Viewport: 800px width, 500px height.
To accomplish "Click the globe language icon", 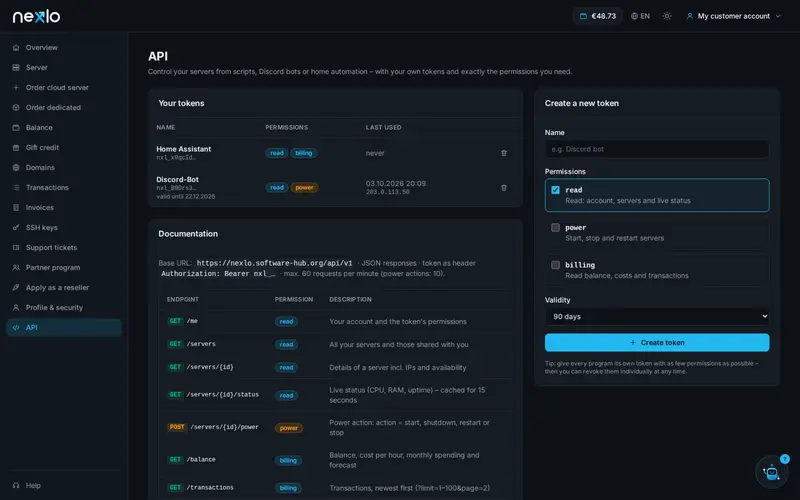I will pos(634,16).
